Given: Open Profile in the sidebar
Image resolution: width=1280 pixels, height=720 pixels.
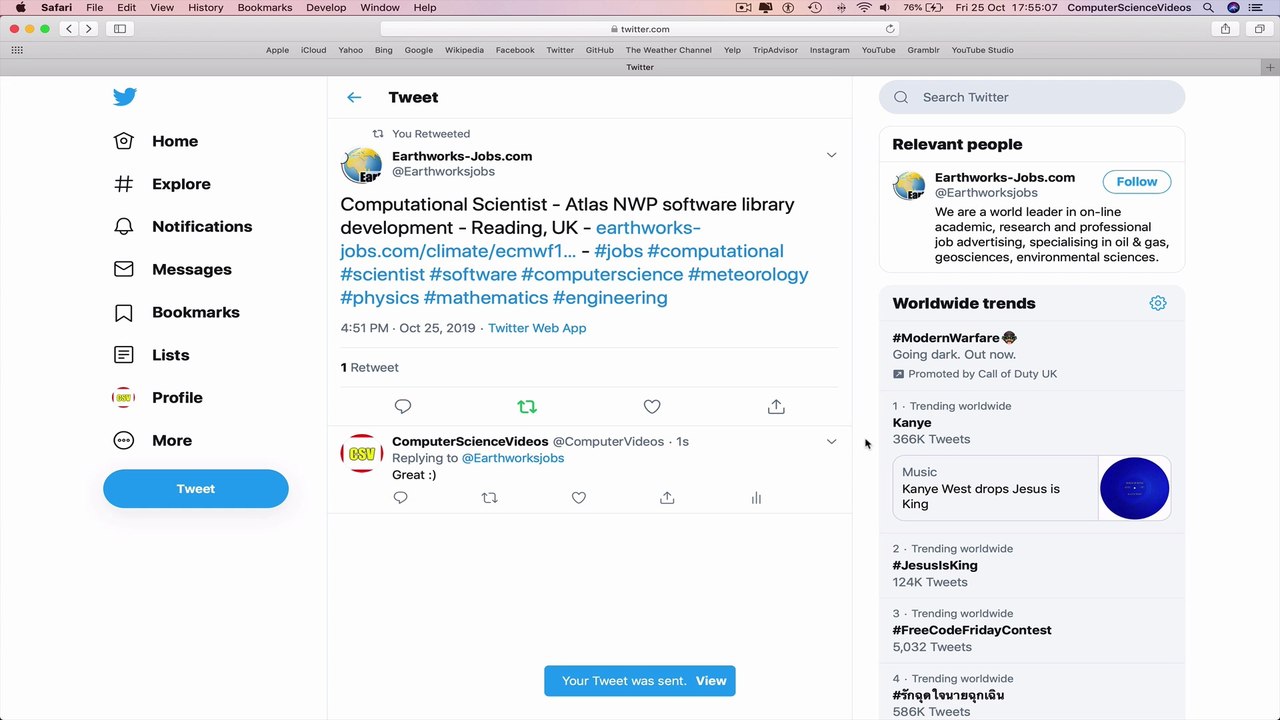Looking at the screenshot, I should tap(157, 398).
